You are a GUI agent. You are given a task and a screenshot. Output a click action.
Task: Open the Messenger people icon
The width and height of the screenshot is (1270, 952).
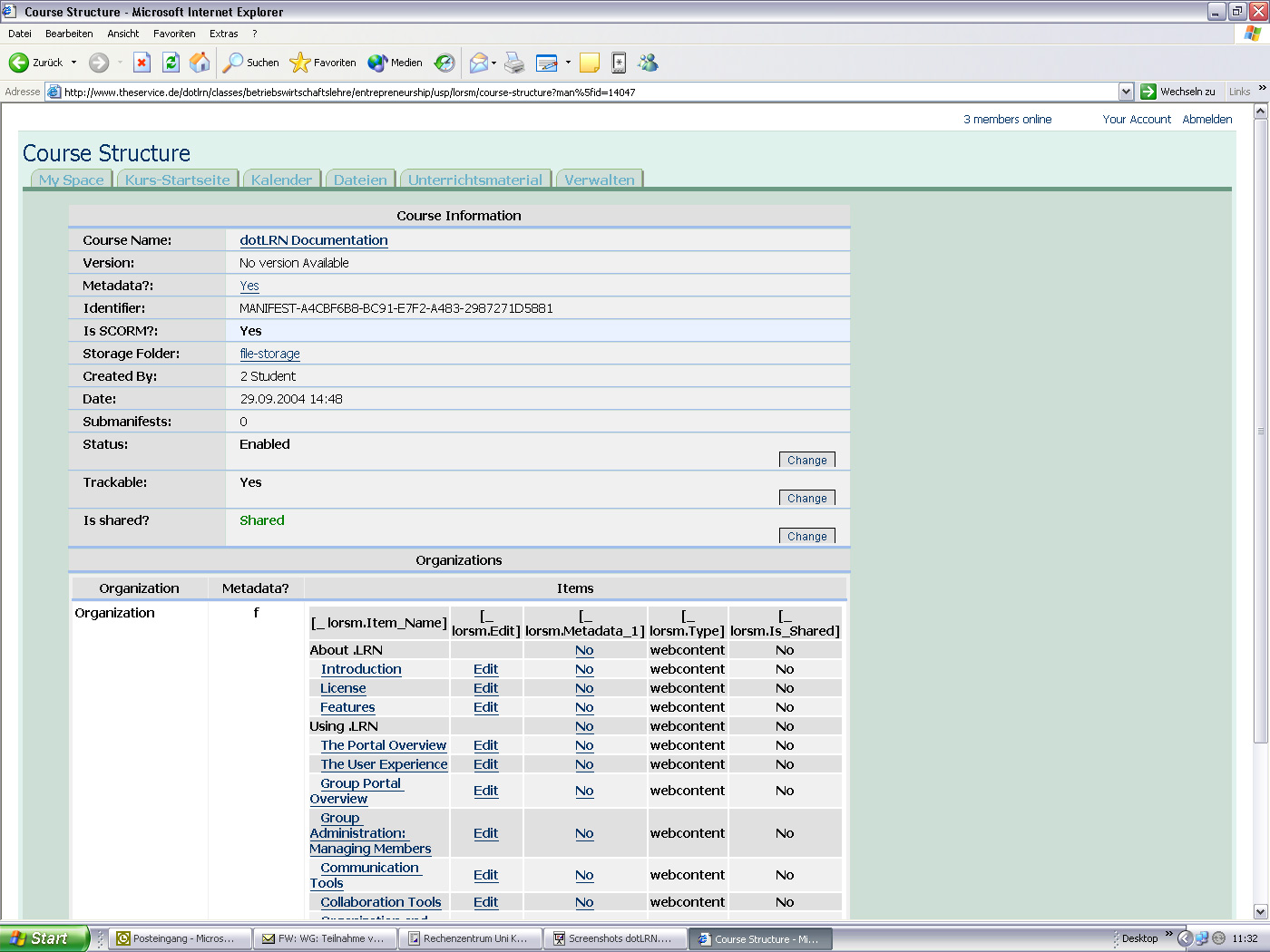pos(648,63)
